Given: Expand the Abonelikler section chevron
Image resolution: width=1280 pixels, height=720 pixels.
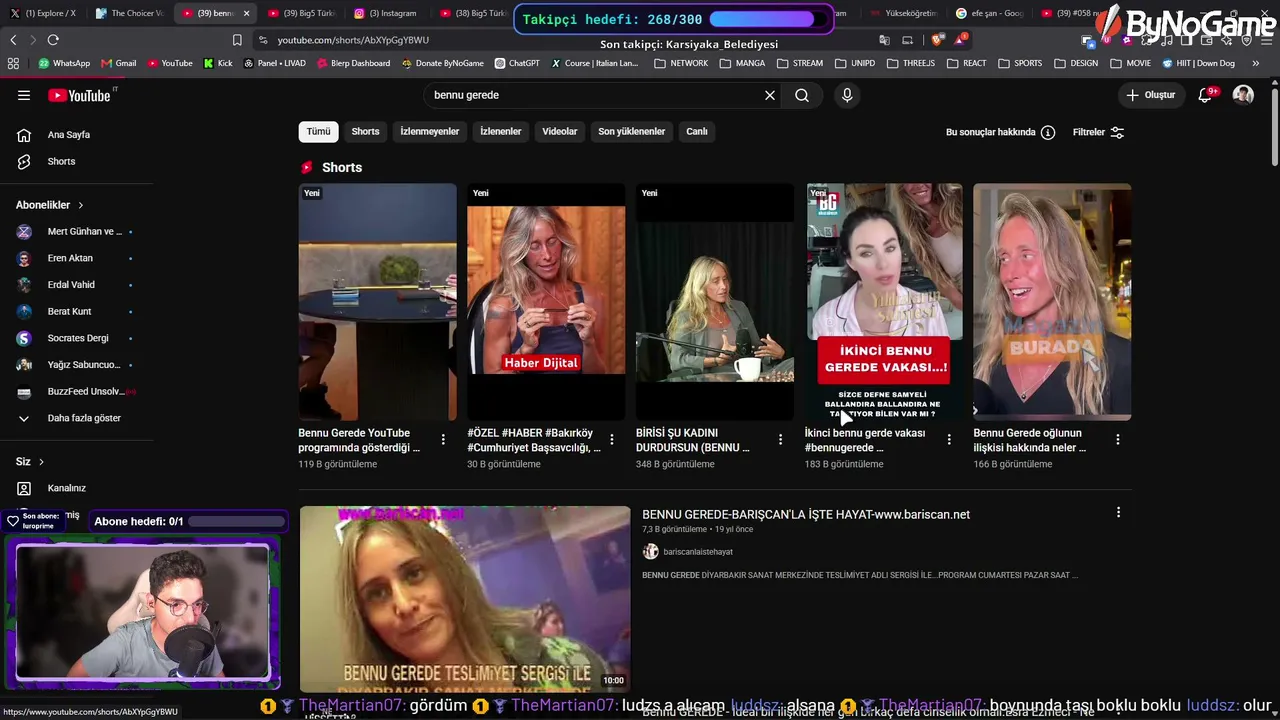Looking at the screenshot, I should pos(81,205).
